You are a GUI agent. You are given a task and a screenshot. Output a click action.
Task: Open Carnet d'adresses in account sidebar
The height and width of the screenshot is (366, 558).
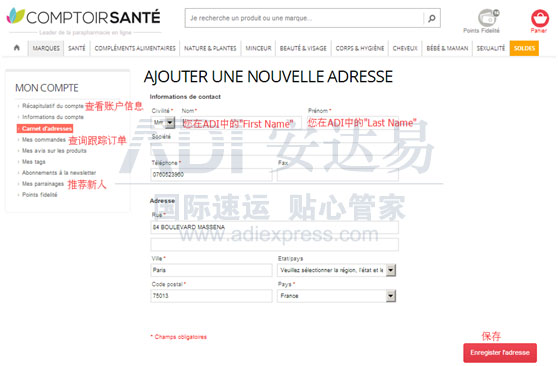click(x=45, y=128)
